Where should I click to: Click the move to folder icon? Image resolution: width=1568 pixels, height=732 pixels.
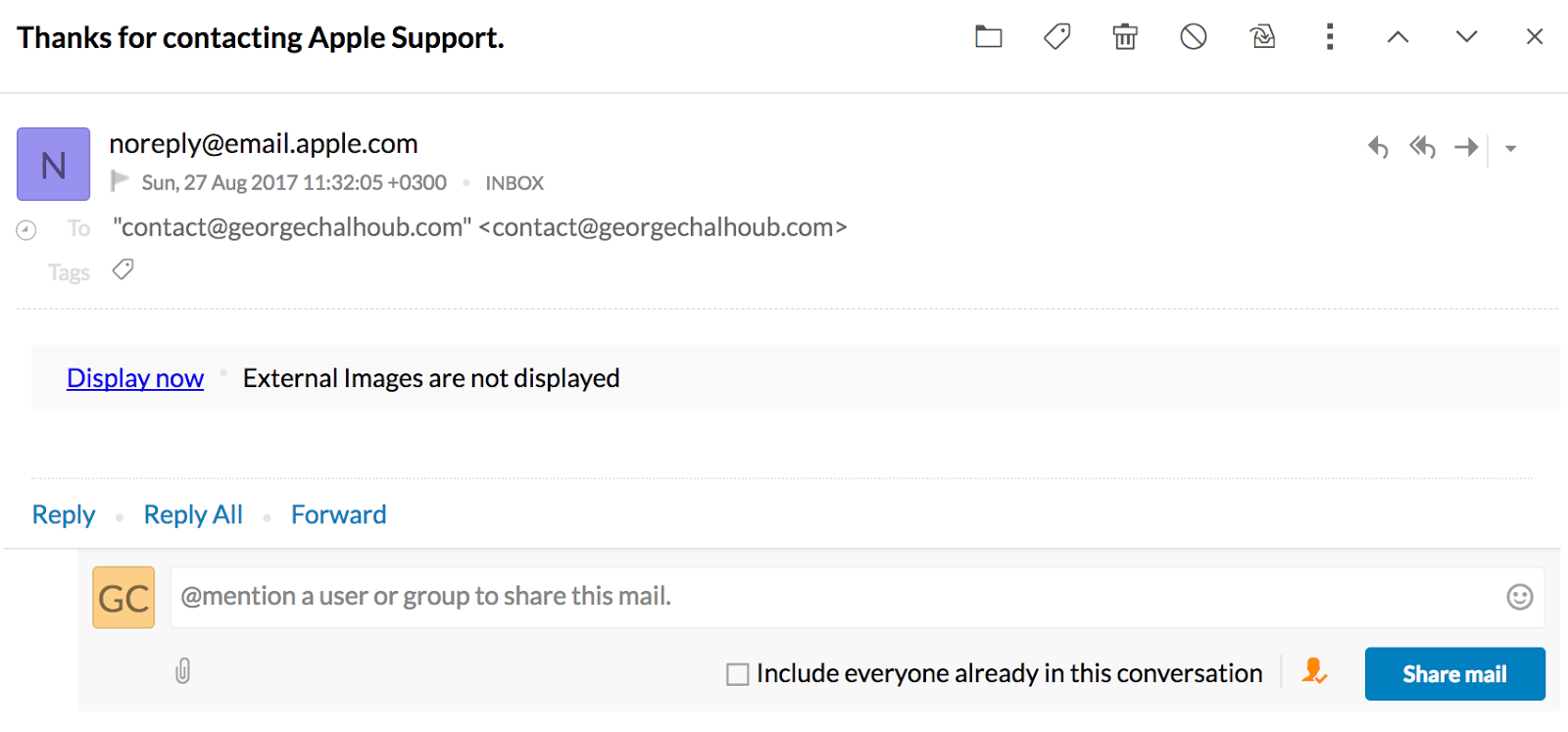(988, 37)
